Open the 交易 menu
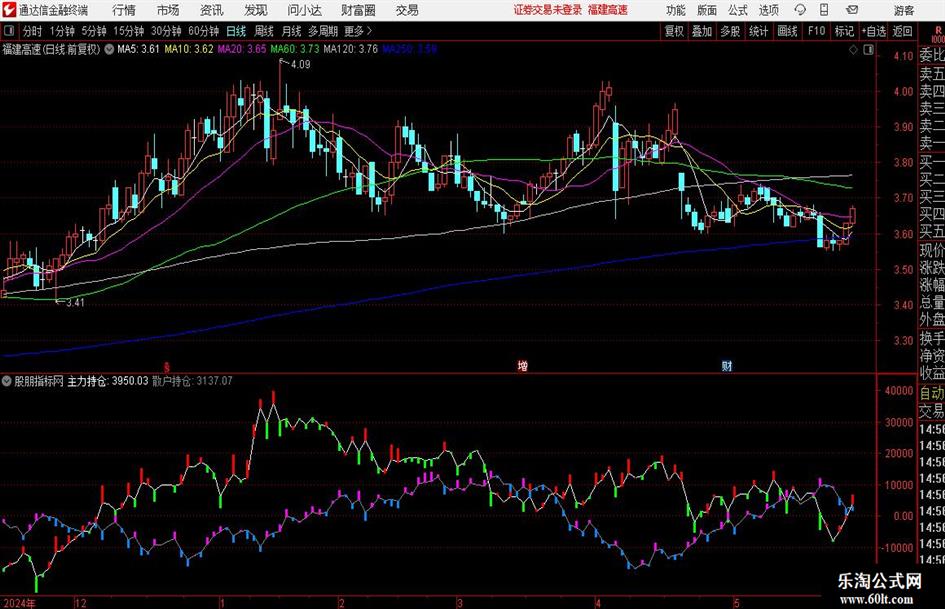945x609 pixels. pyautogui.click(x=407, y=10)
